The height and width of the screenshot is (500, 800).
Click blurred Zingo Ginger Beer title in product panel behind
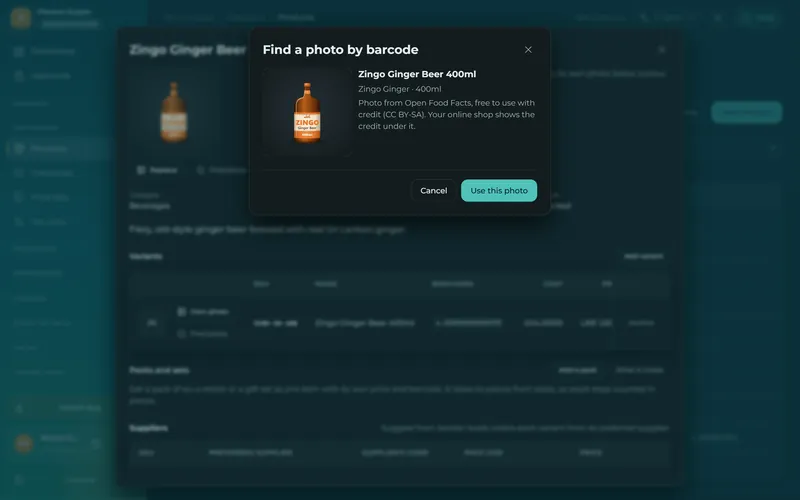(x=188, y=49)
